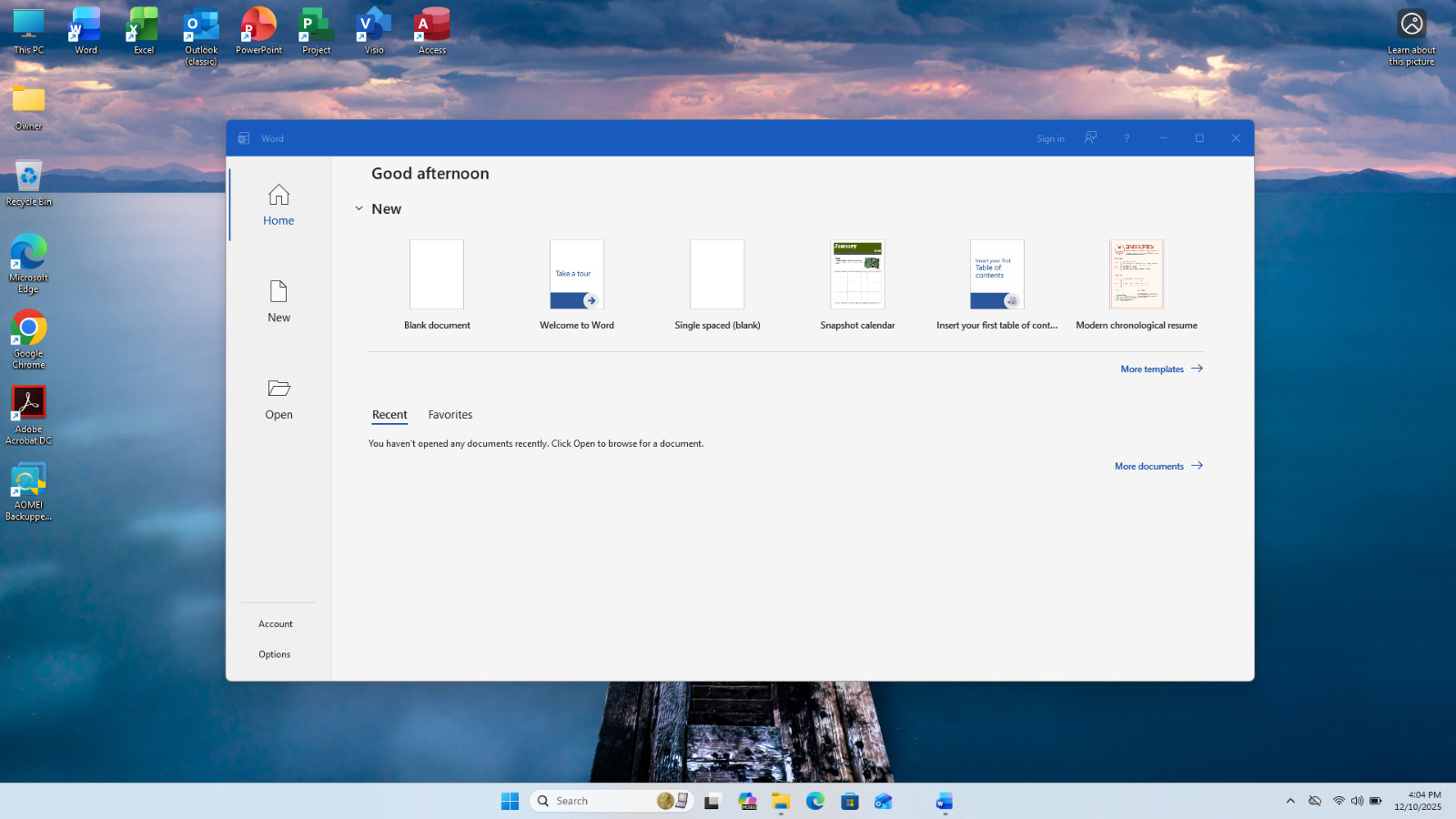Open Microsoft Store from taskbar
The height and width of the screenshot is (819, 1456).
(x=850, y=801)
